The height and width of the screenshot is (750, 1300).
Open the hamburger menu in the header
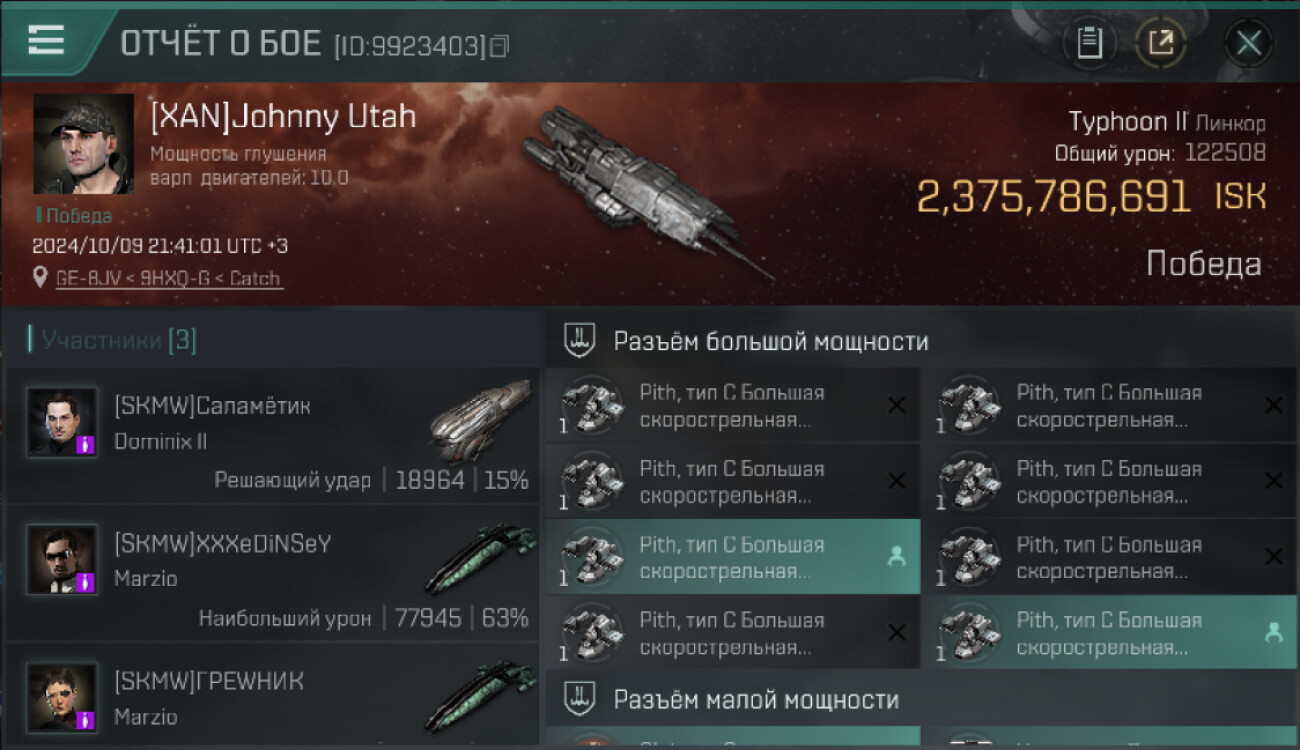pyautogui.click(x=46, y=40)
